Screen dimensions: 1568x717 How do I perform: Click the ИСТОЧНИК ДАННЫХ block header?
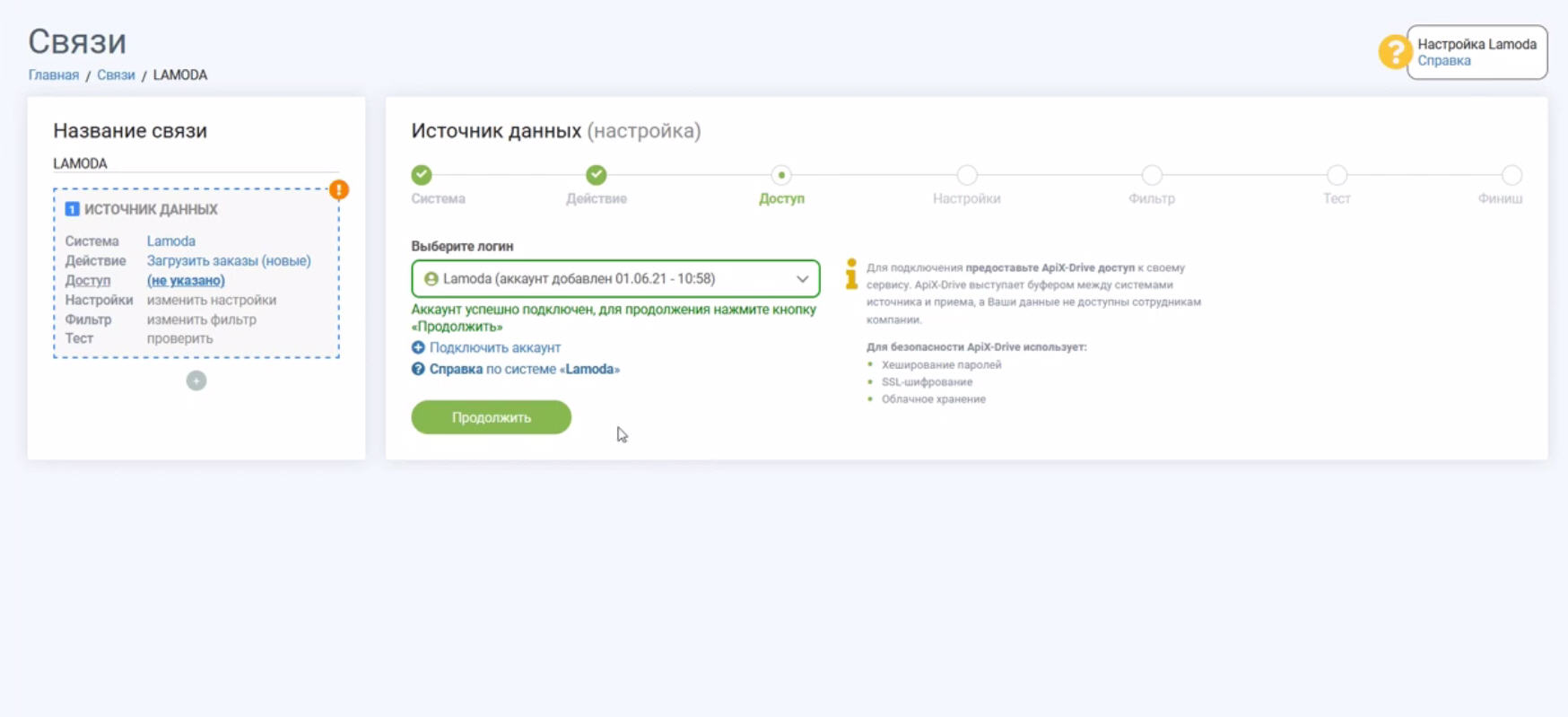point(151,209)
